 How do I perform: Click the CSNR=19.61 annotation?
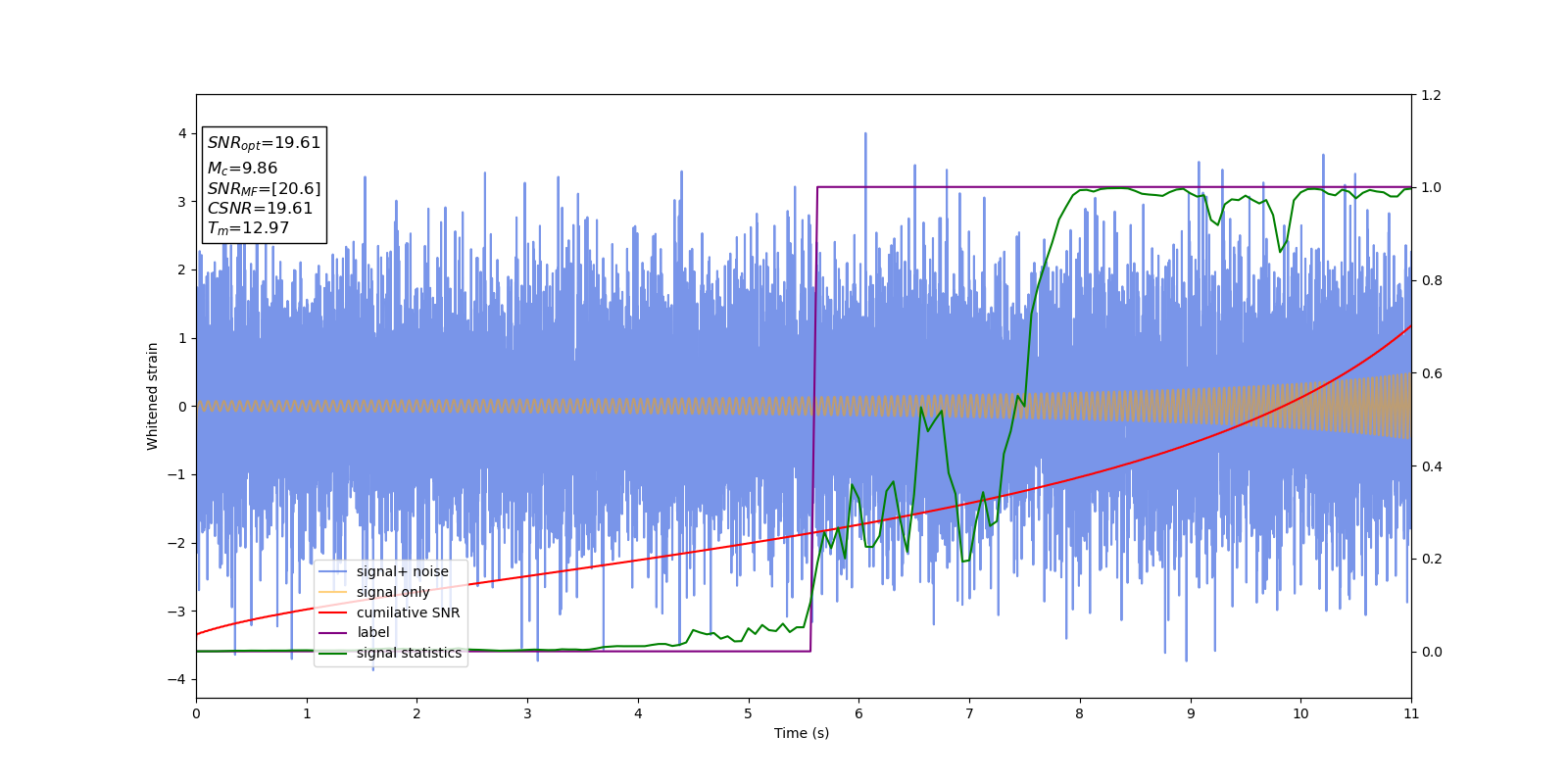tap(260, 208)
